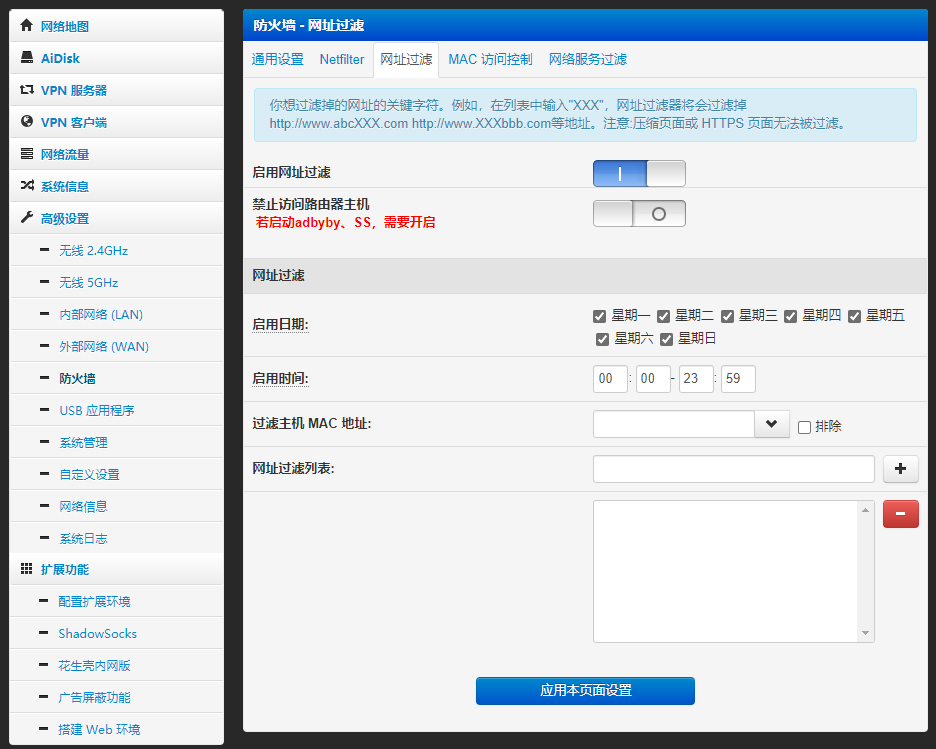Click the AiDisk drive icon
This screenshot has width=936, height=749.
[27, 58]
